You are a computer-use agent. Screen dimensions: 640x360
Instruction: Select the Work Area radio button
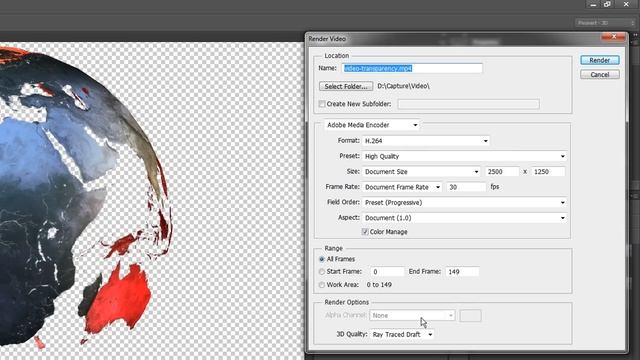[x=322, y=285]
